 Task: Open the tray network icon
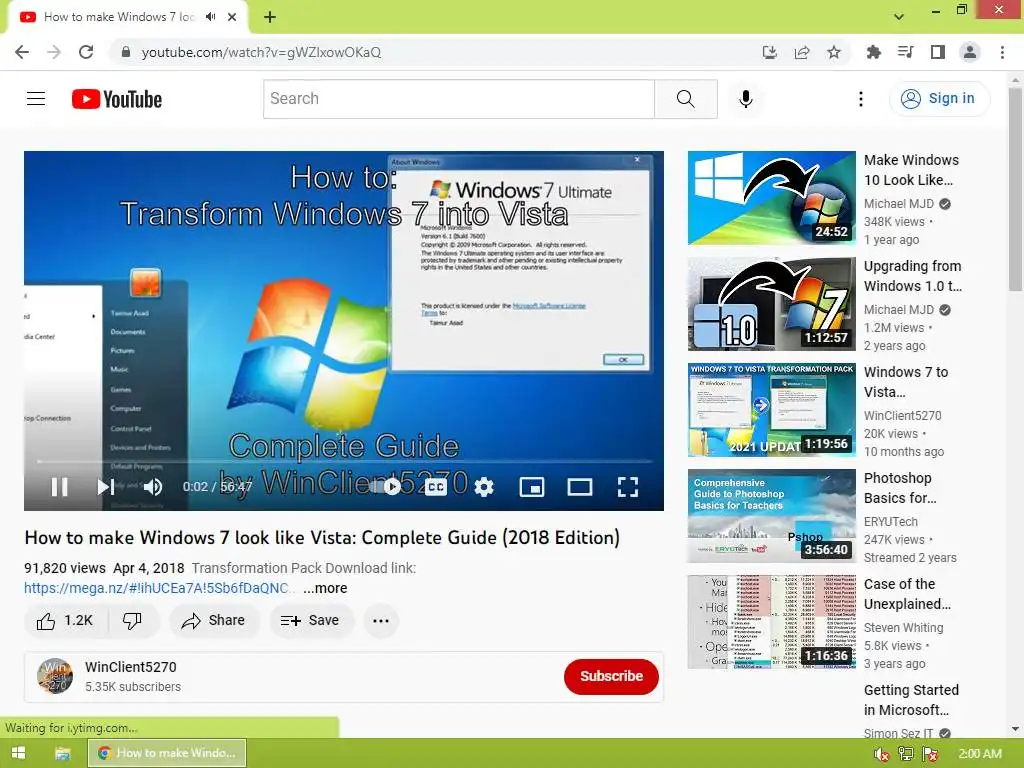(906, 754)
